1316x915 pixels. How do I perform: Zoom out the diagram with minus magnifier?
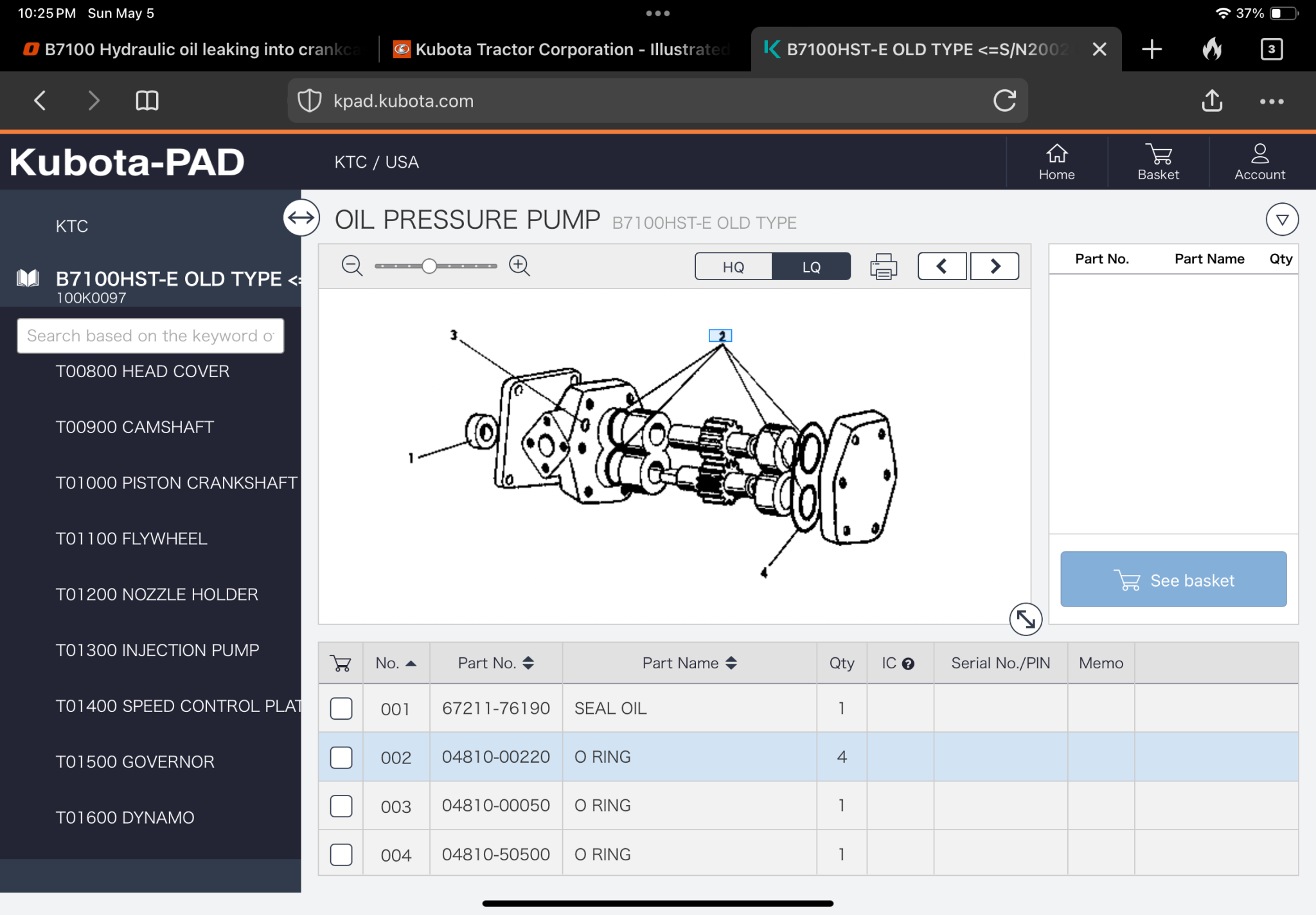tap(352, 265)
